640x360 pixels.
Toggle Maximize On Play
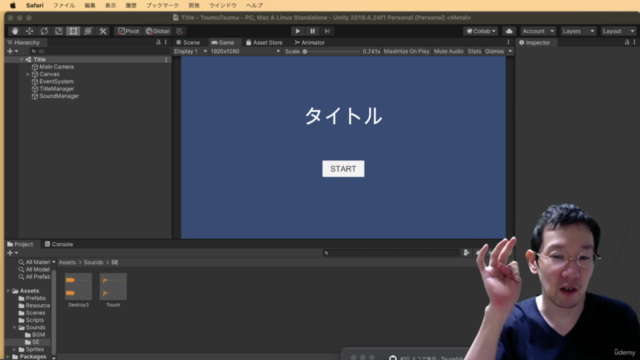point(407,51)
